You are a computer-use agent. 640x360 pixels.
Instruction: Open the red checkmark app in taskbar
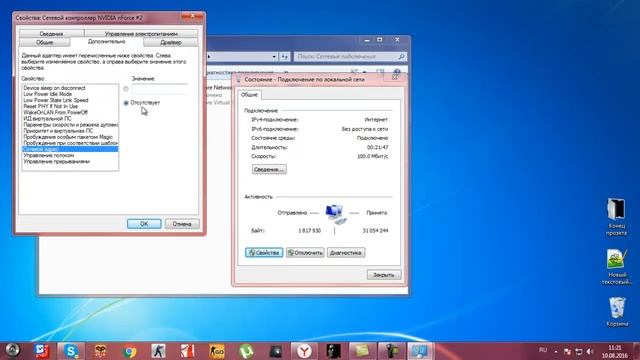(42, 351)
